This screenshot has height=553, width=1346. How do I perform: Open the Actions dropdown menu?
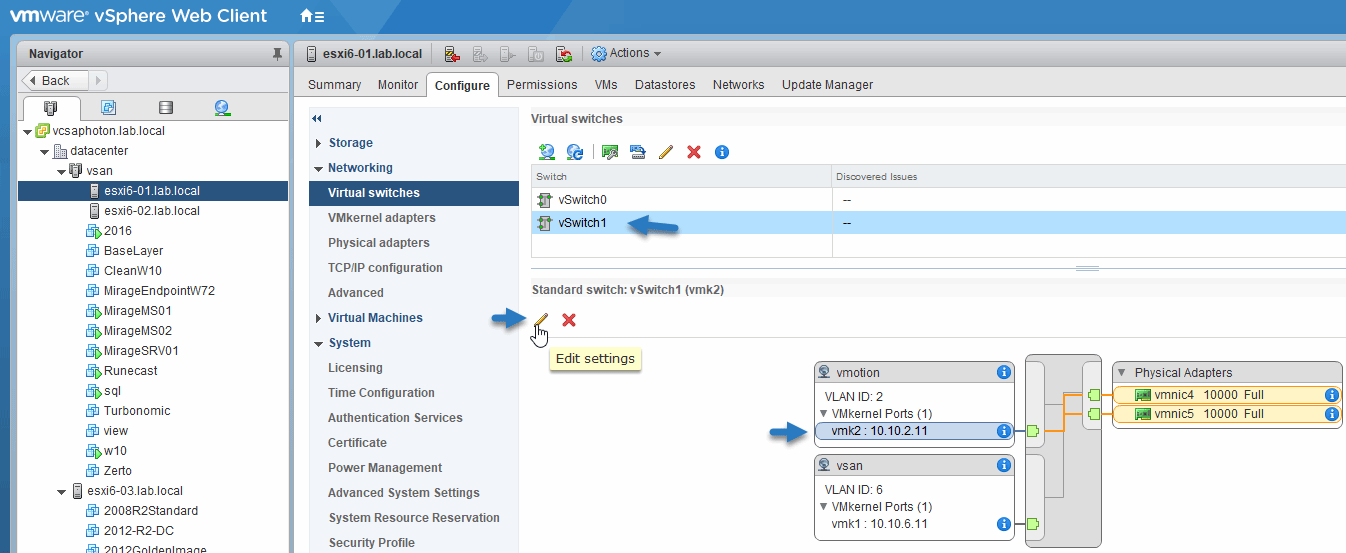coord(626,53)
